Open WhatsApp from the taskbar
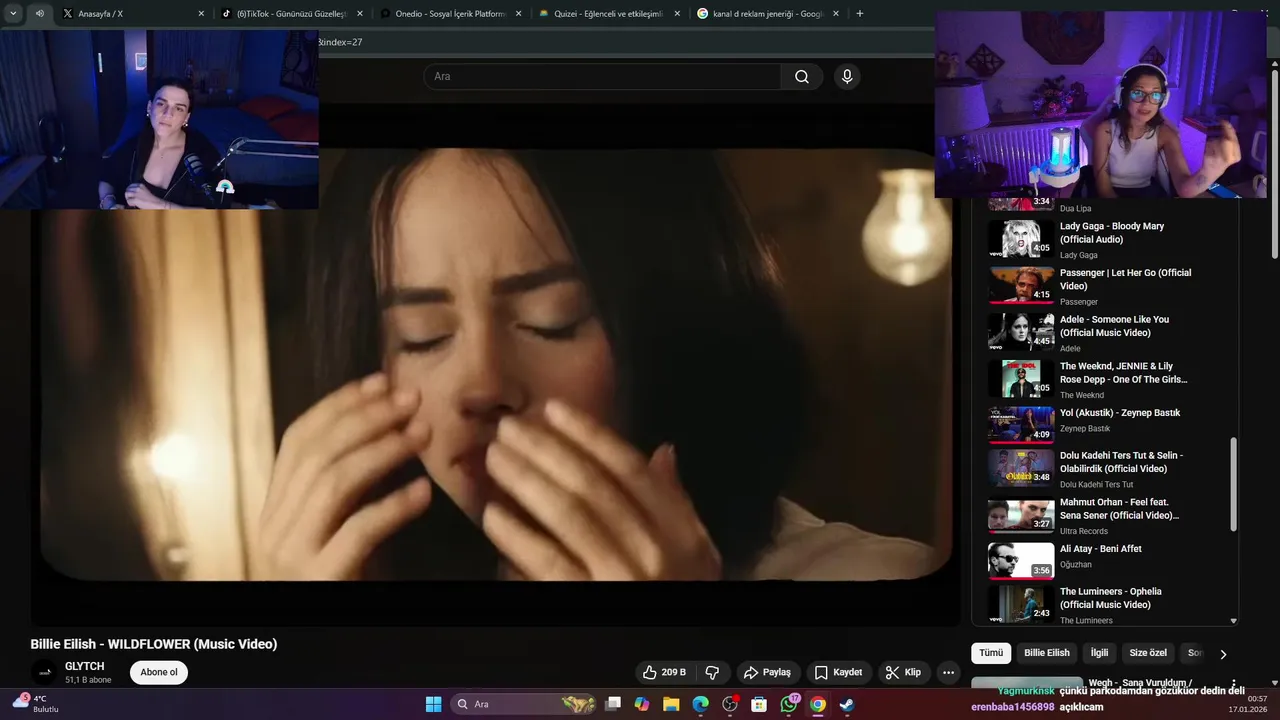This screenshot has height=720, width=1280. pyautogui.click(x=789, y=704)
